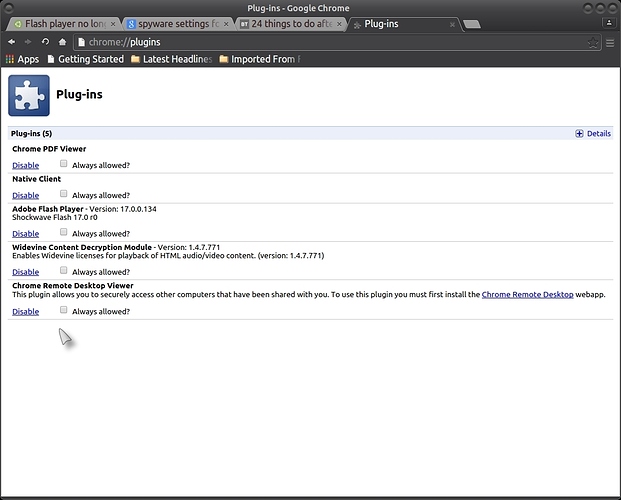Screen dimensions: 621x500
Task: Check Always allowed for Widevine module
Action: [63, 270]
